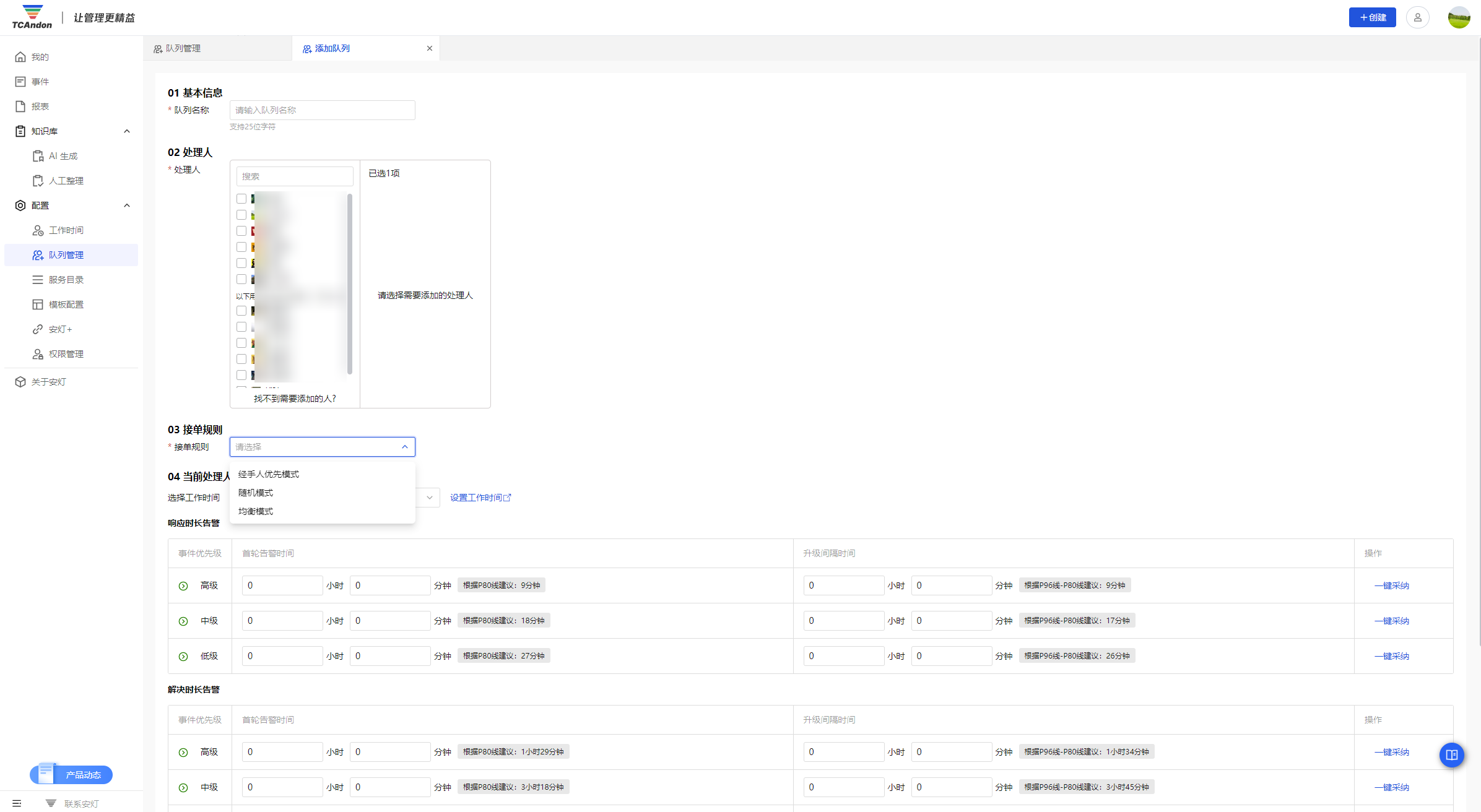This screenshot has height=812, width=1481.
Task: Click the 创建 button
Action: (1372, 17)
